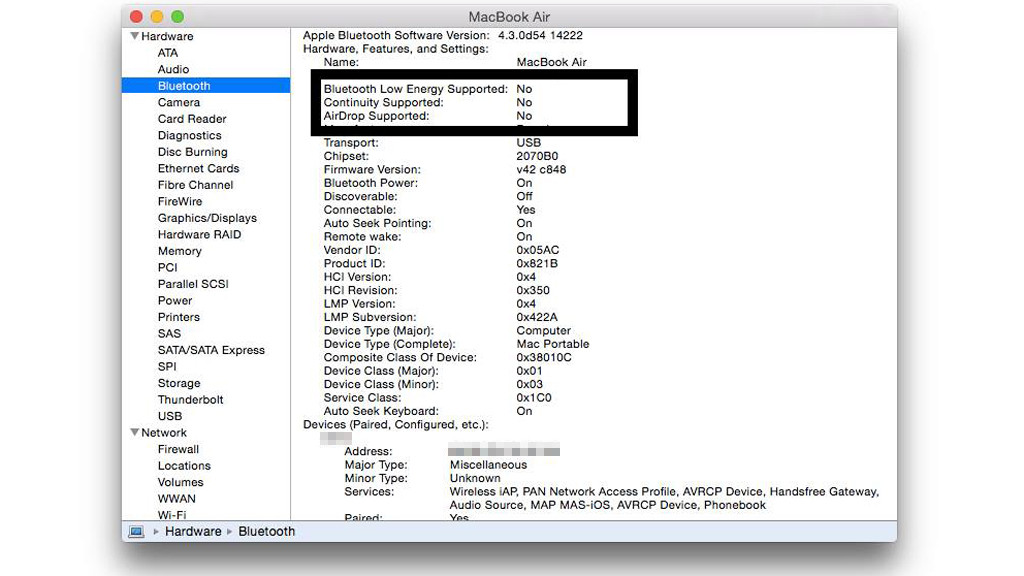Click the Firmware Version value v42 c848
This screenshot has height=576, width=1024.
click(x=541, y=169)
